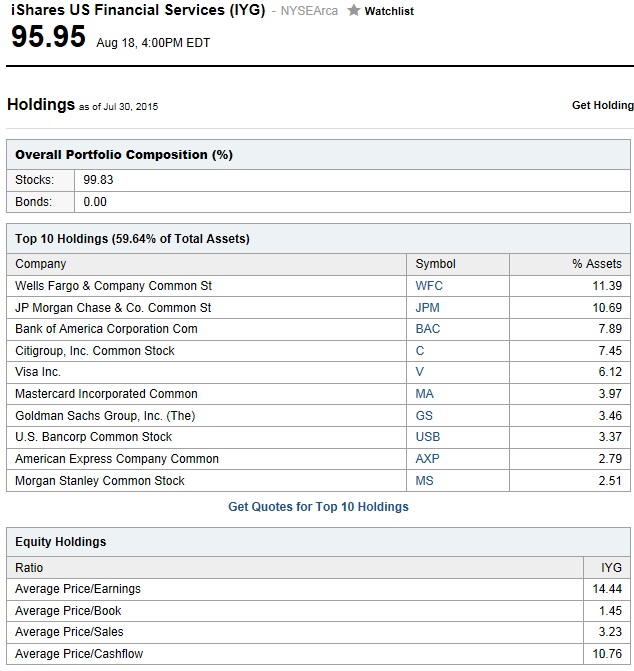Add IYG via Watchlist label
The height and width of the screenshot is (671, 634).
(389, 11)
